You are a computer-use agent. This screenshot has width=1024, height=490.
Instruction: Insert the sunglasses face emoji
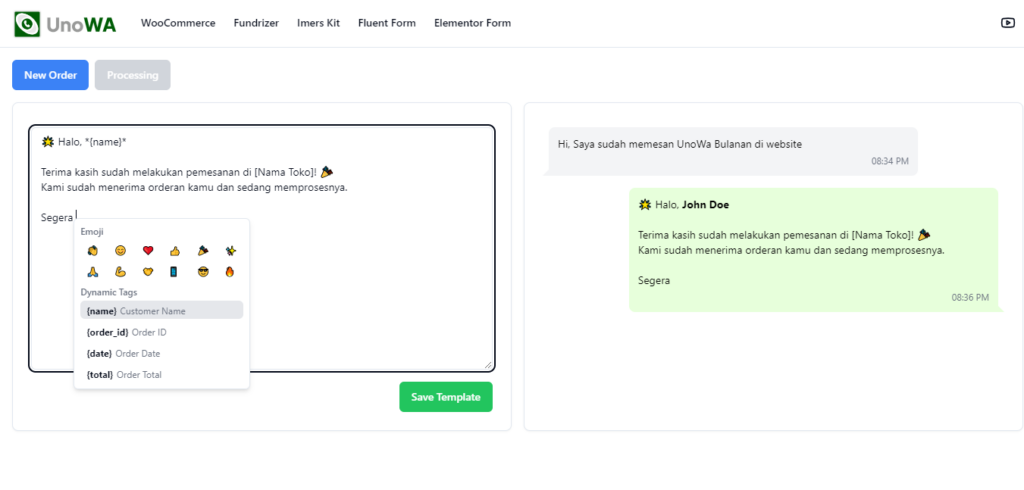(202, 272)
